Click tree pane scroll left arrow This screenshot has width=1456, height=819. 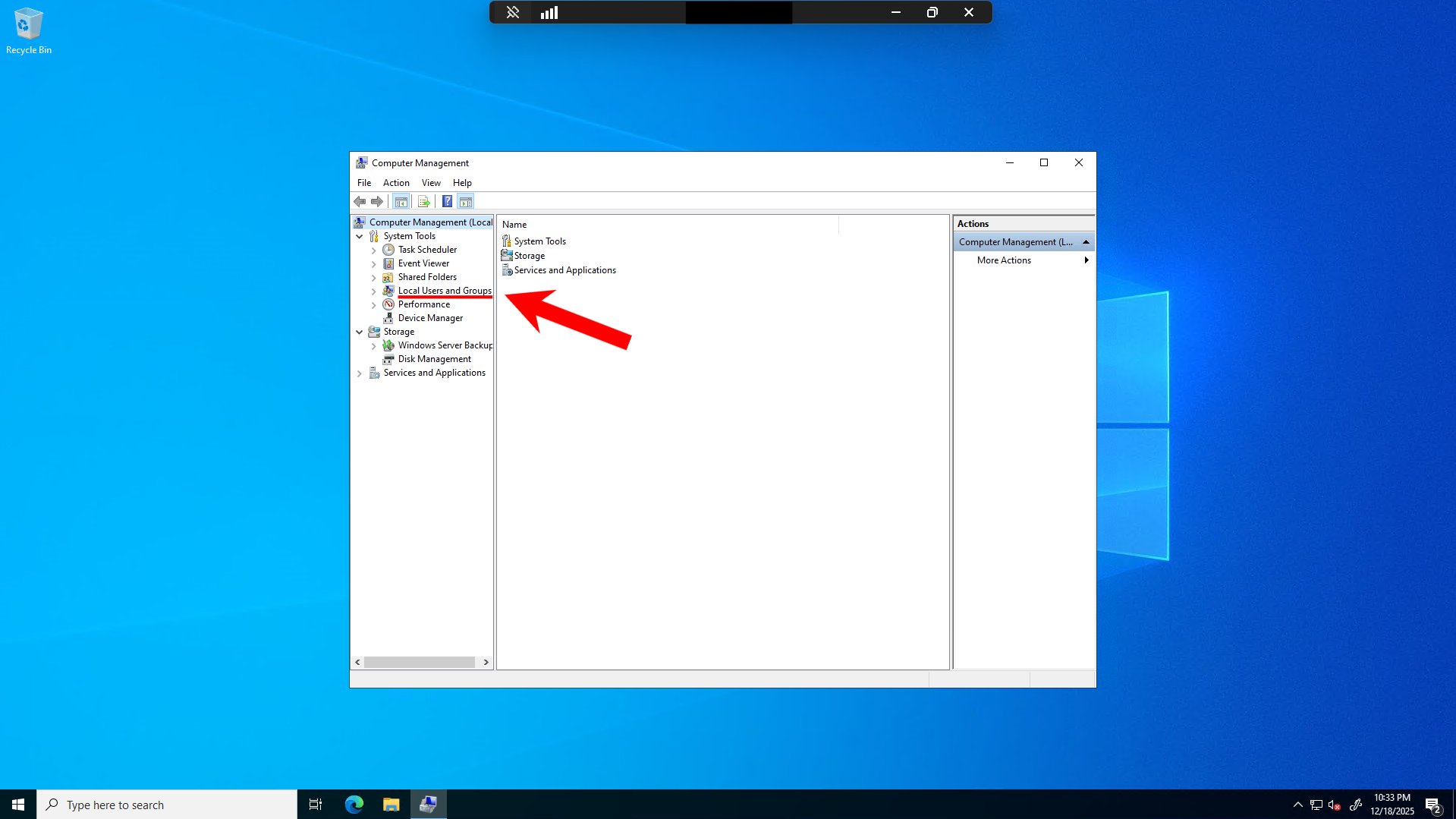click(357, 663)
